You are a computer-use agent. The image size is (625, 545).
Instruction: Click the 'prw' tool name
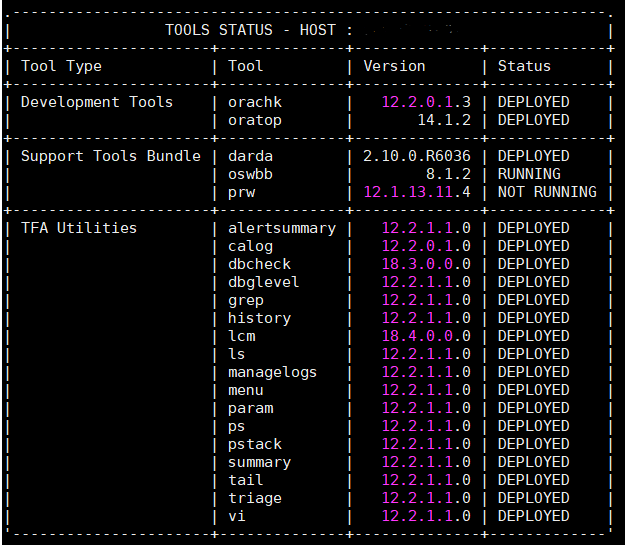click(x=242, y=193)
